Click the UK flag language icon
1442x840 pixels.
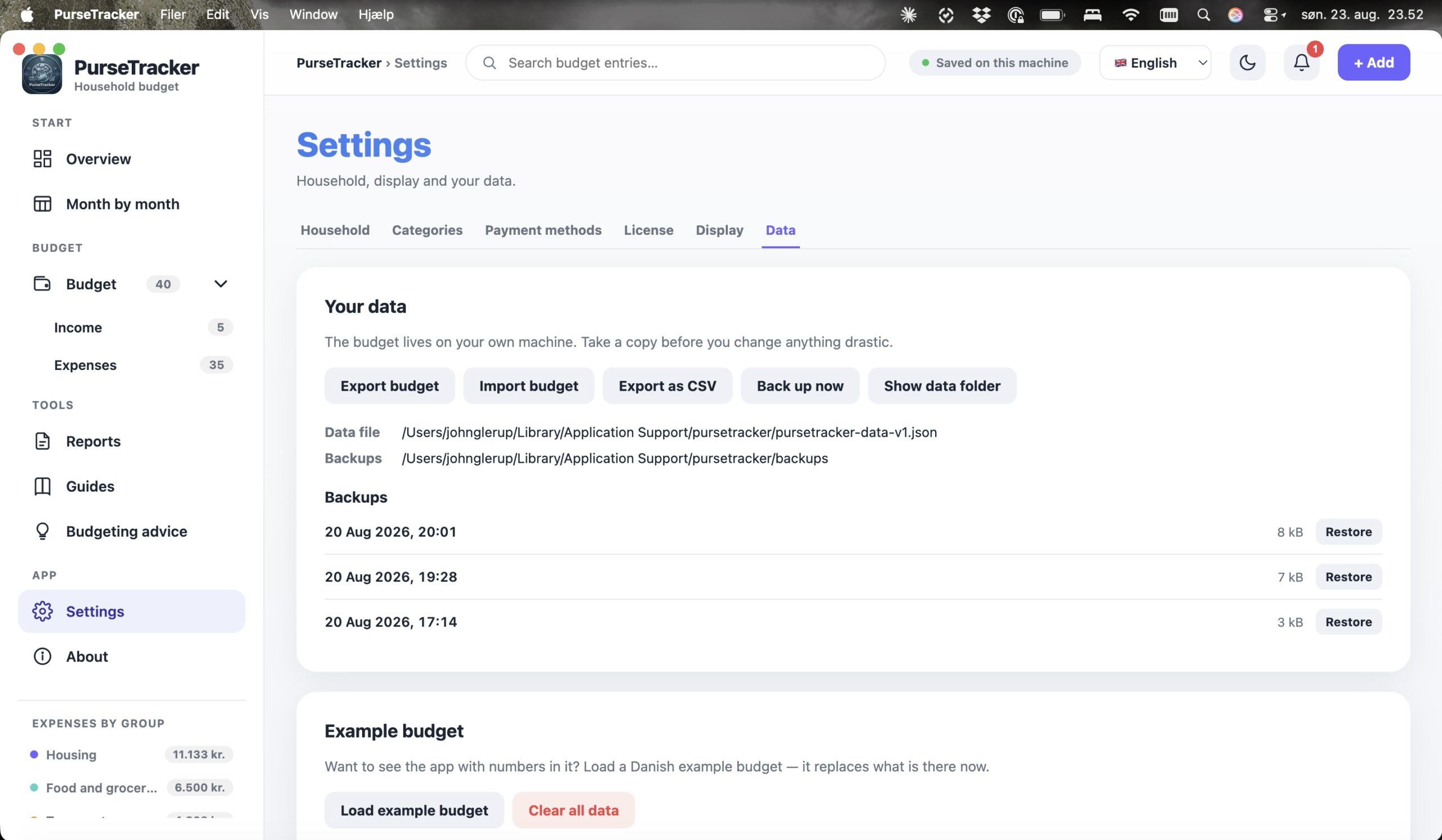click(x=1120, y=63)
